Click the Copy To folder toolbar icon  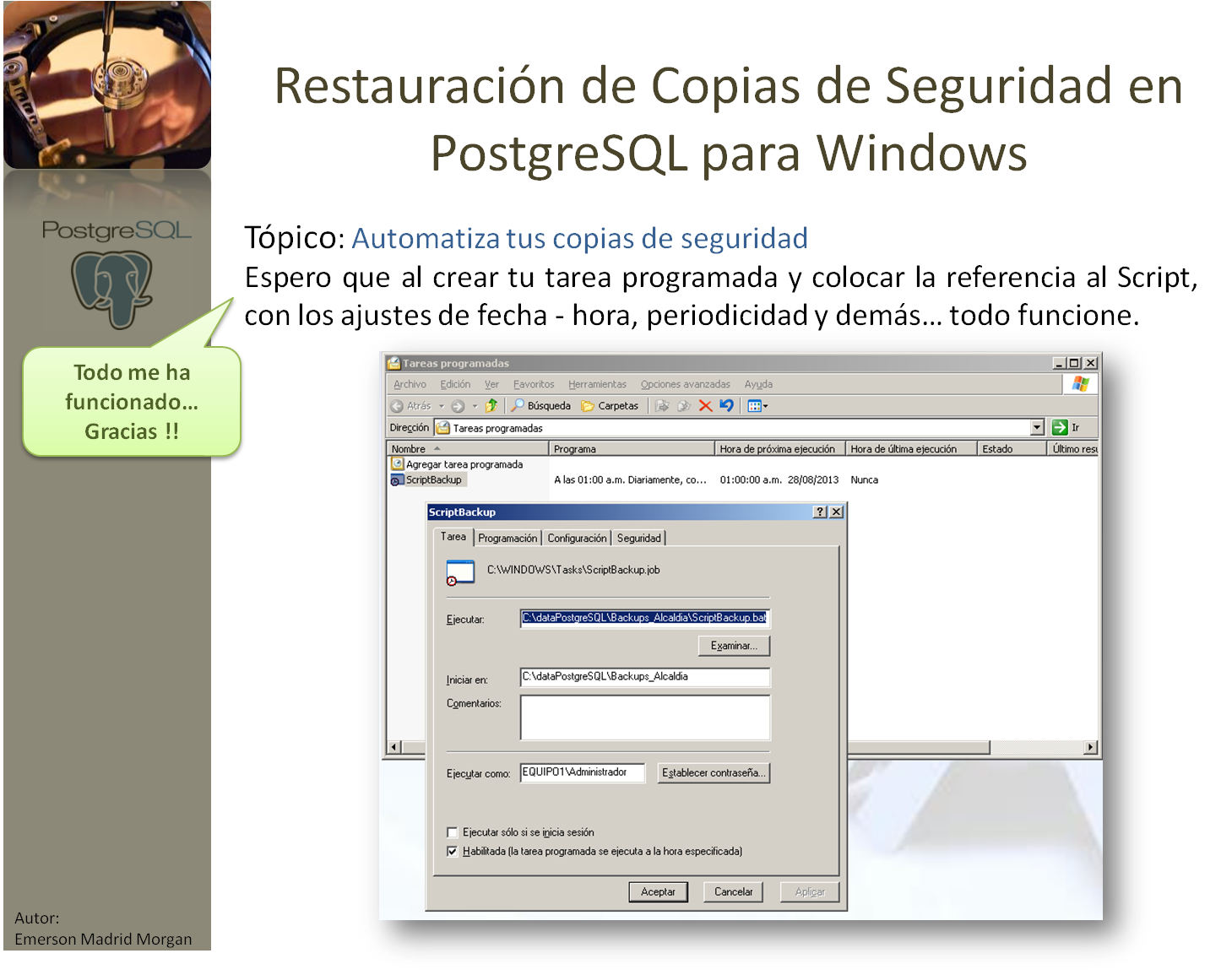pos(684,406)
